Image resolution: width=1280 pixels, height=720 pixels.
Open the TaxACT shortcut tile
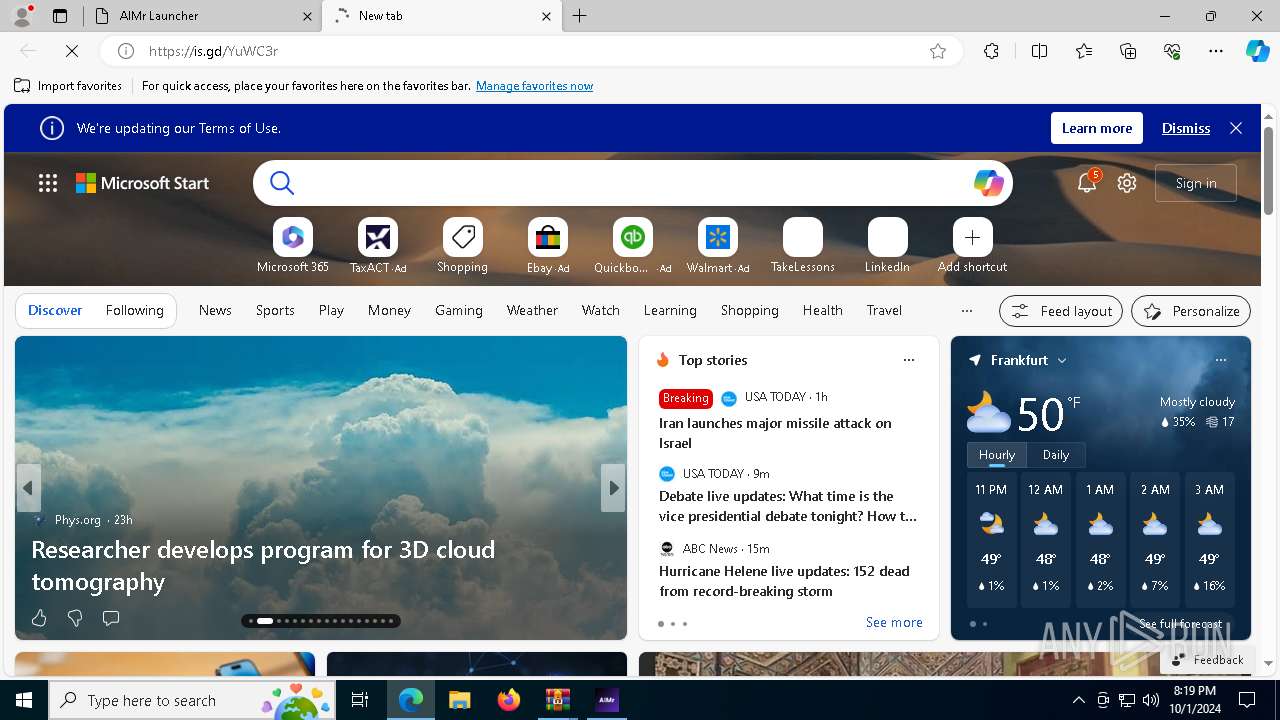[x=378, y=245]
